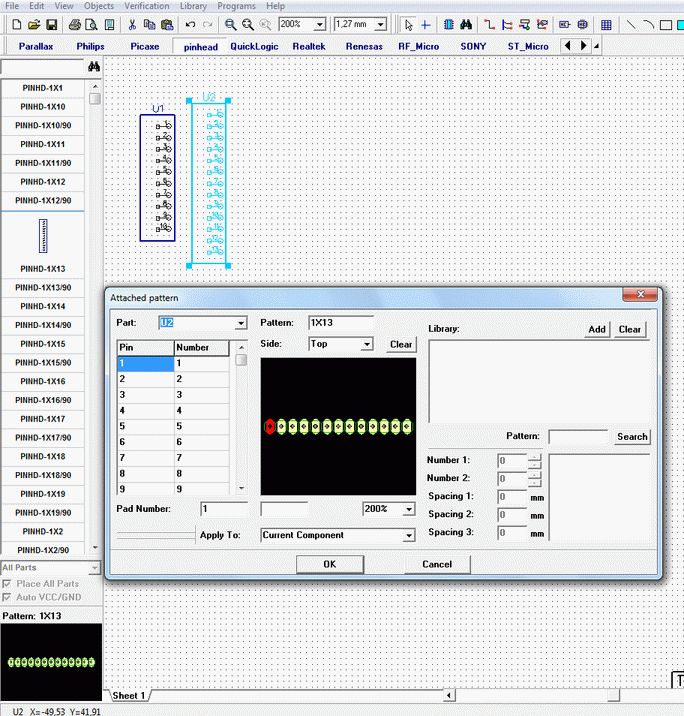
Task: Select PINHD-1X13 in the component list
Action: pyautogui.click(x=43, y=269)
